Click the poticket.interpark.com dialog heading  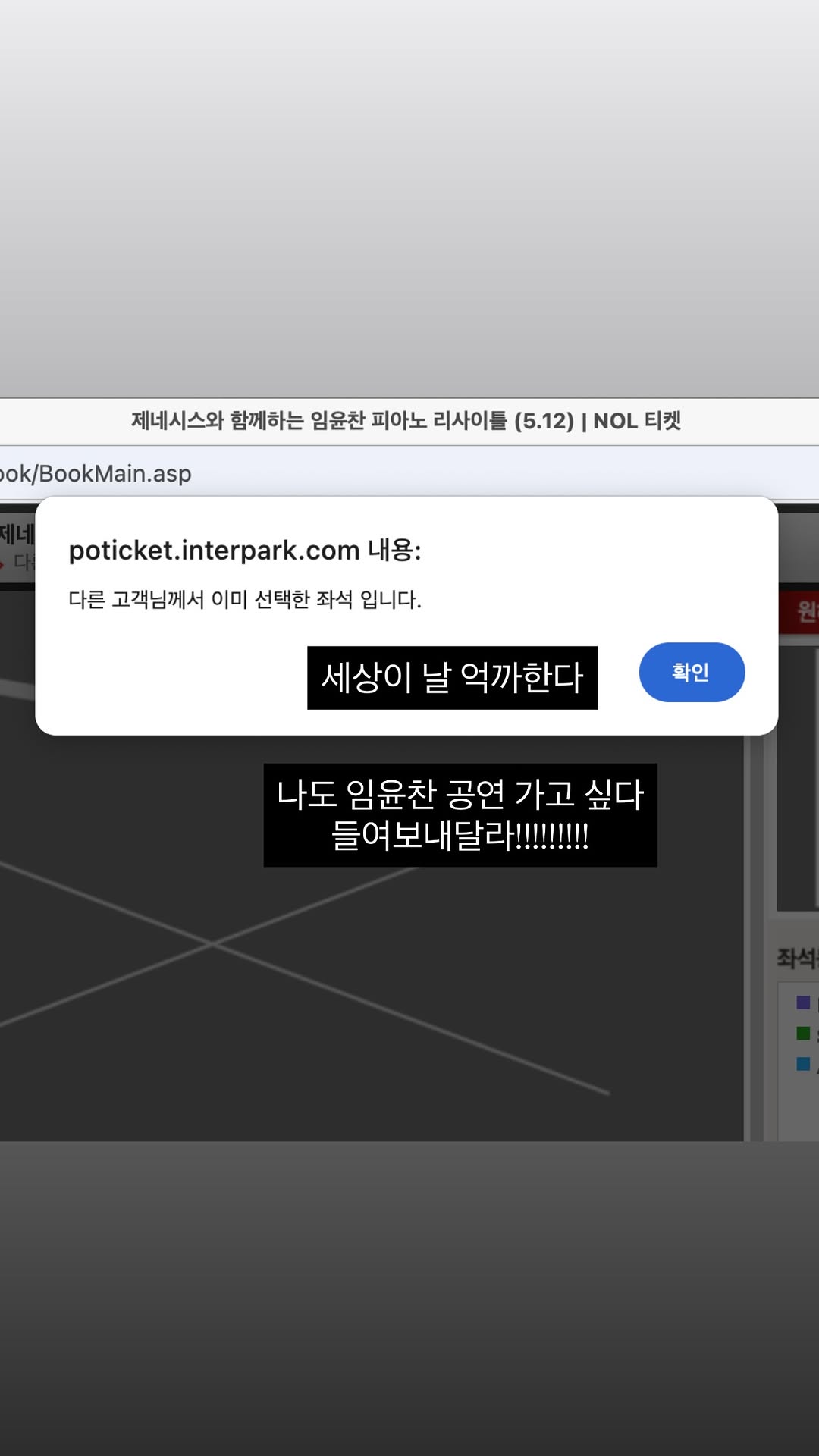click(244, 550)
